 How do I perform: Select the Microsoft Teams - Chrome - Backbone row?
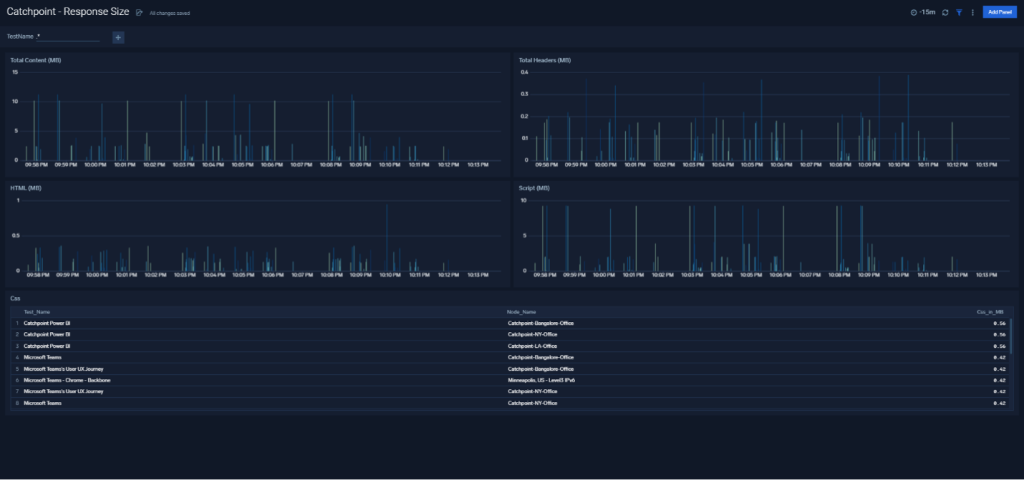click(x=509, y=380)
